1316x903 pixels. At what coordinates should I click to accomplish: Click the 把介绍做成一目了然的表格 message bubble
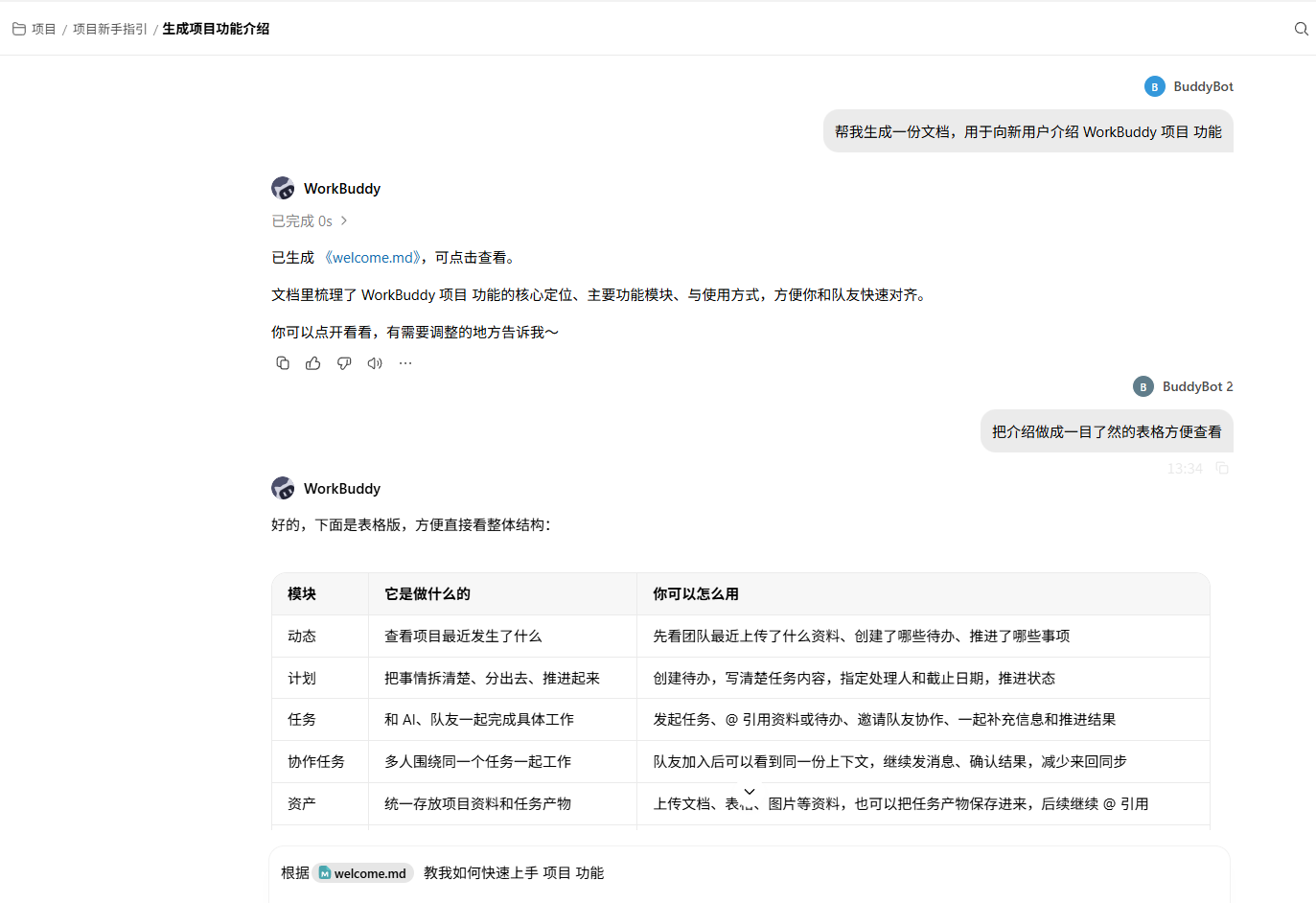(x=1107, y=432)
